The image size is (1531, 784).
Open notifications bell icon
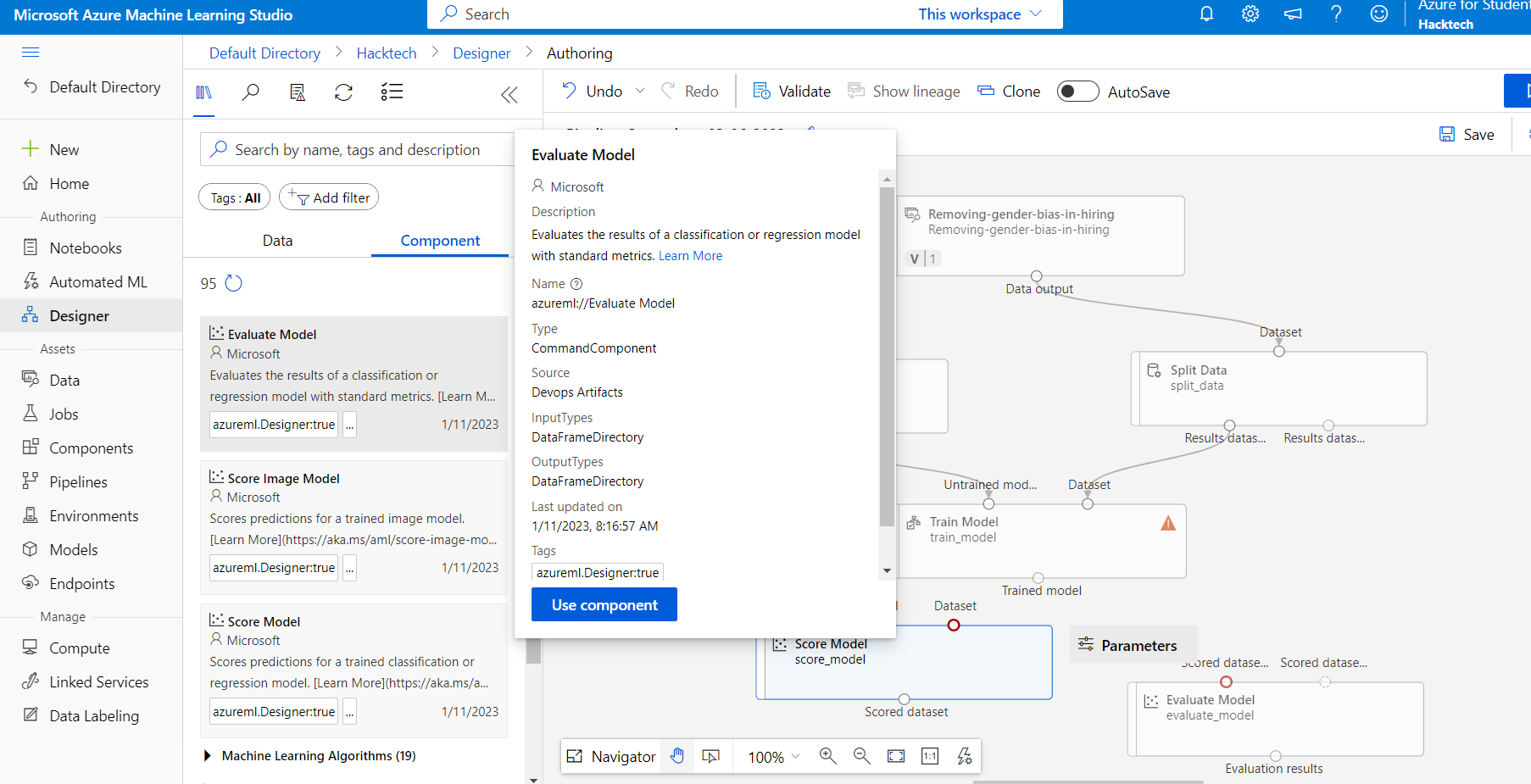pyautogui.click(x=1206, y=14)
